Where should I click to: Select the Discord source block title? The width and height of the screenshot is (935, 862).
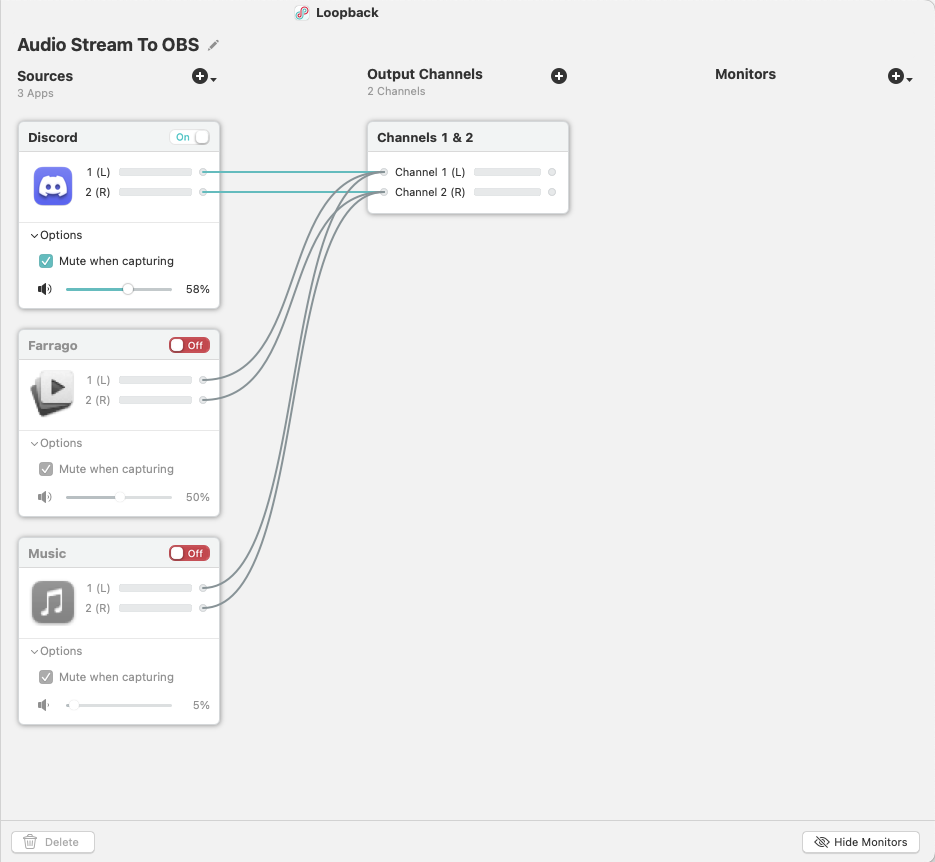coord(52,137)
